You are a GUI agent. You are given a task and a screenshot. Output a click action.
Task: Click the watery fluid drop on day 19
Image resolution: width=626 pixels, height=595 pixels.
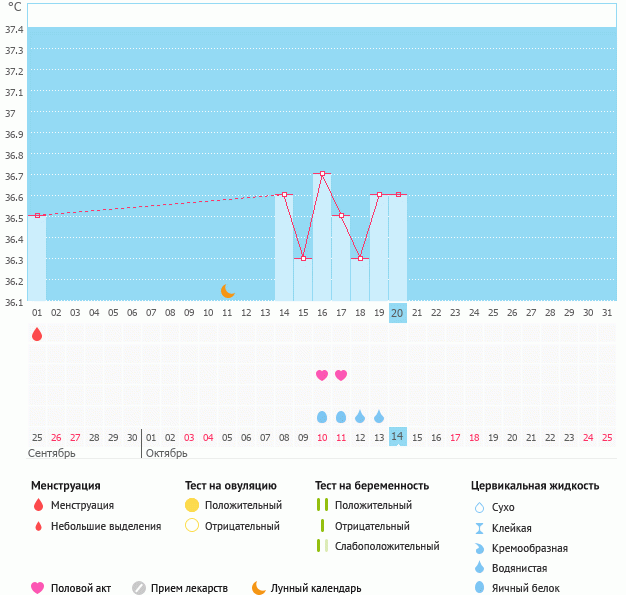click(379, 416)
